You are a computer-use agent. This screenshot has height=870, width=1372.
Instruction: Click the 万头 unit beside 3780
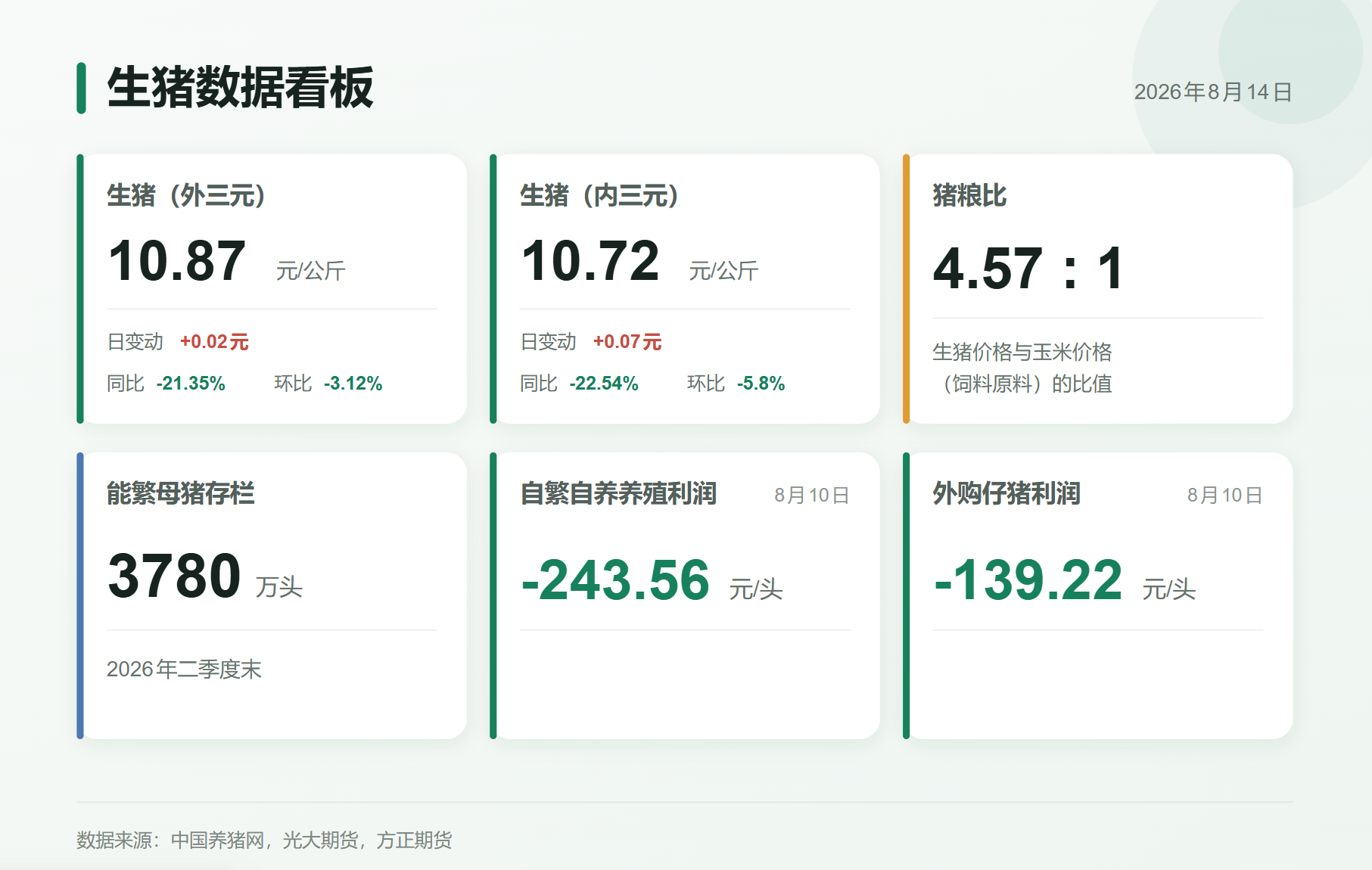[279, 587]
